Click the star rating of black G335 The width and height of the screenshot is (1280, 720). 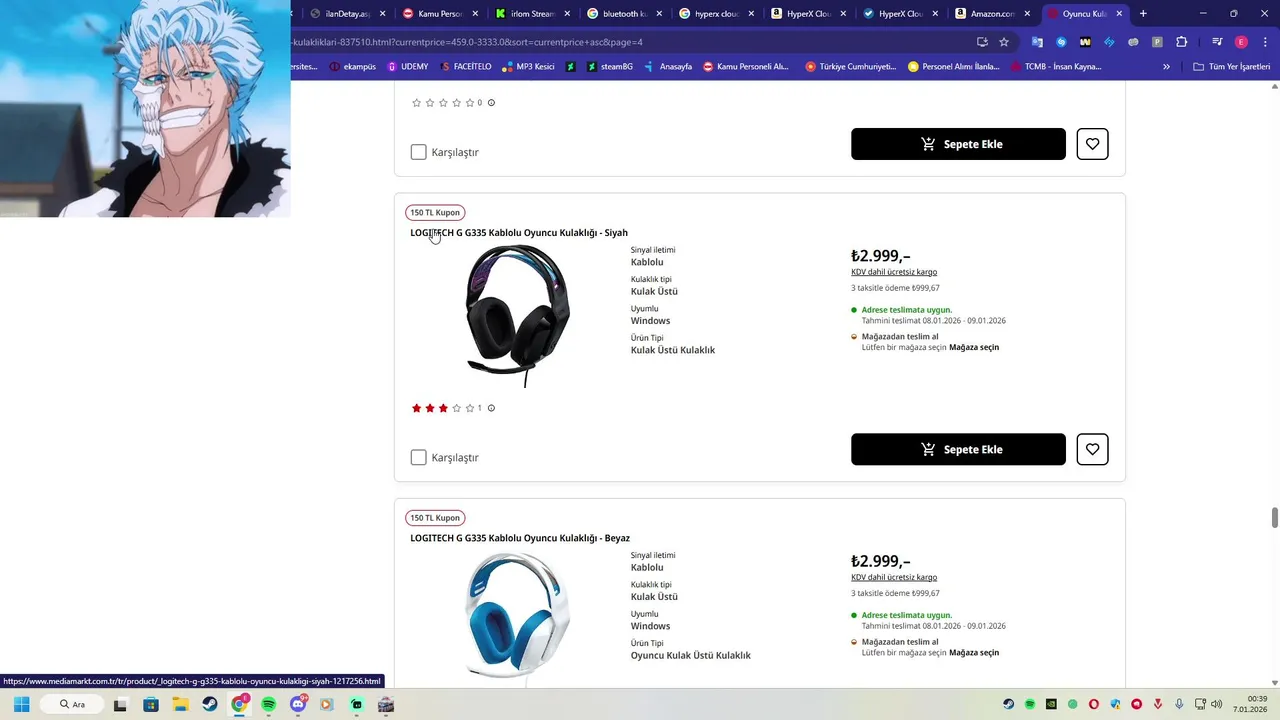(443, 408)
